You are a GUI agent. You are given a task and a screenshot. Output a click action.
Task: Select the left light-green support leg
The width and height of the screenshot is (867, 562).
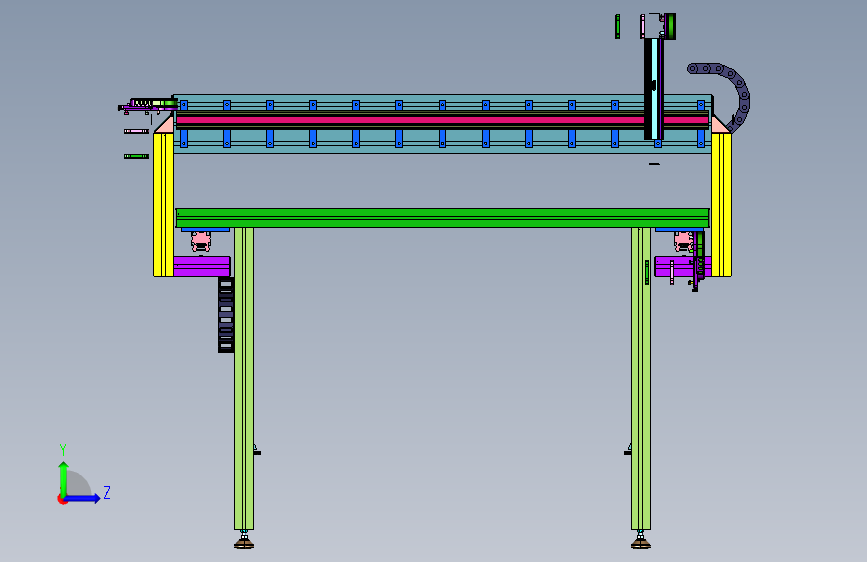[244, 378]
